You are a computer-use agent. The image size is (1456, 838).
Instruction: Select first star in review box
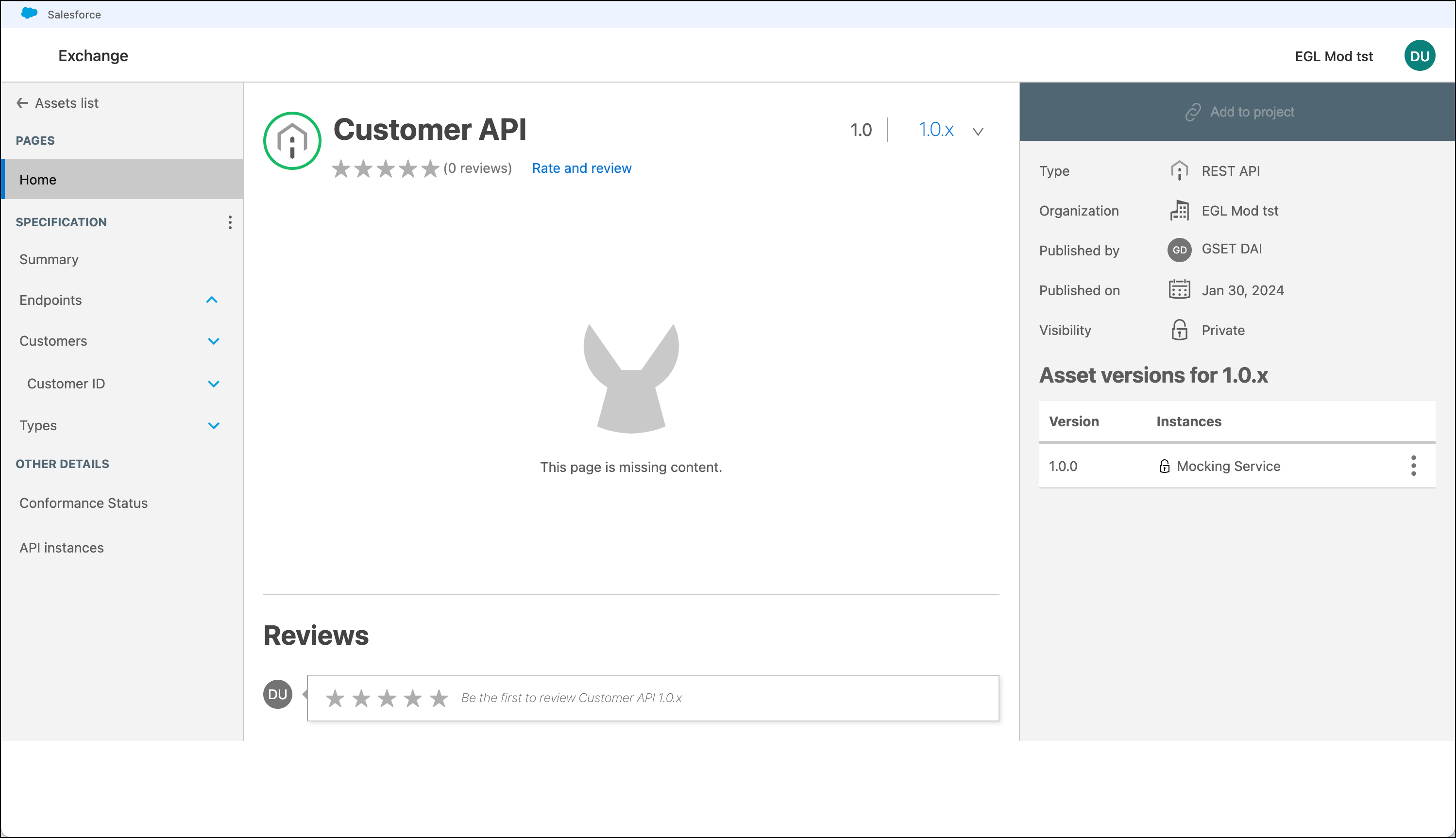335,699
